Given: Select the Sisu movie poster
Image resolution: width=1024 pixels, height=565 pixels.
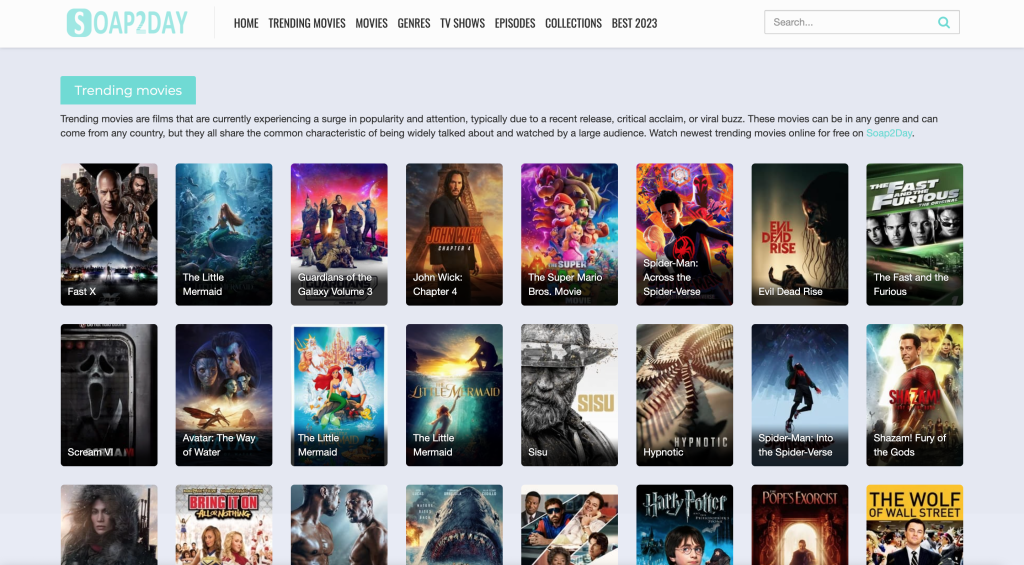Looking at the screenshot, I should (569, 394).
